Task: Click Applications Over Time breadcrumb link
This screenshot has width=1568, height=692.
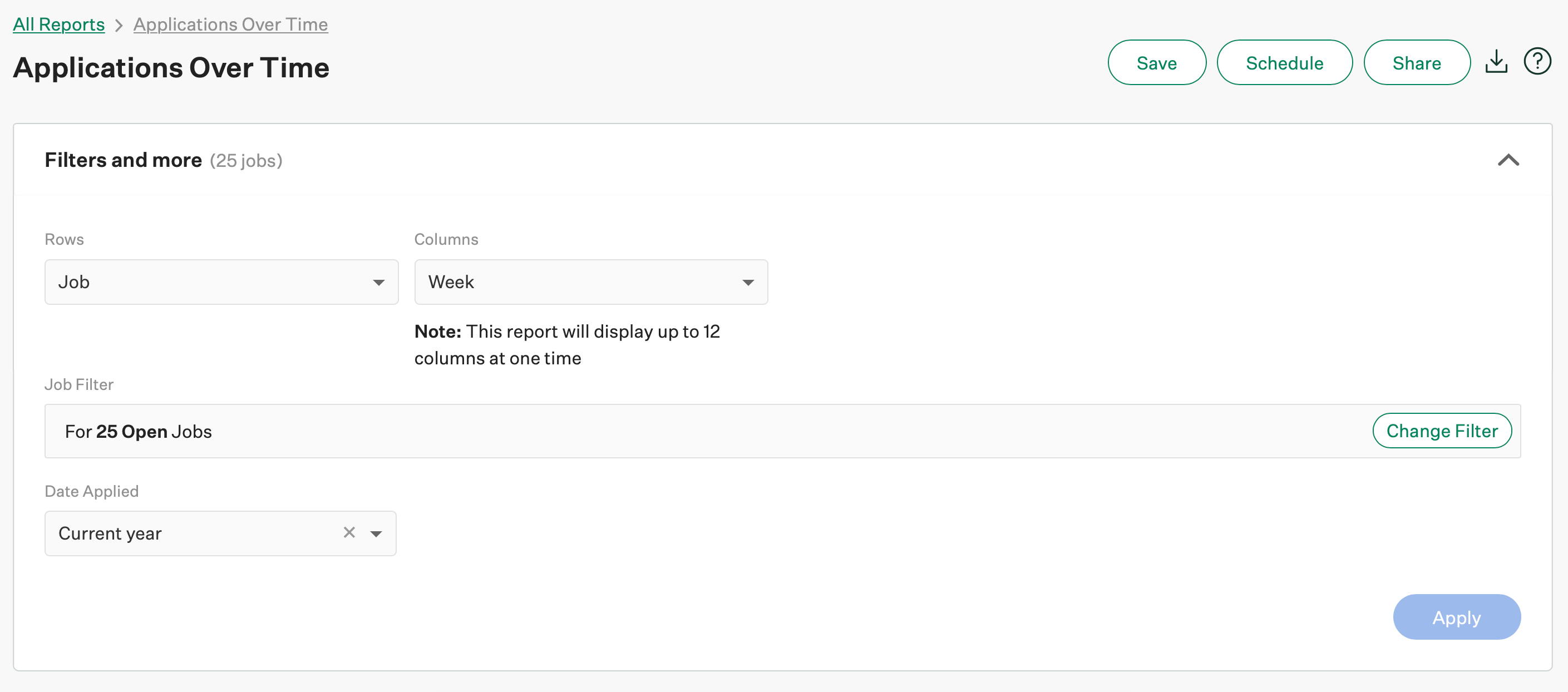Action: [231, 24]
